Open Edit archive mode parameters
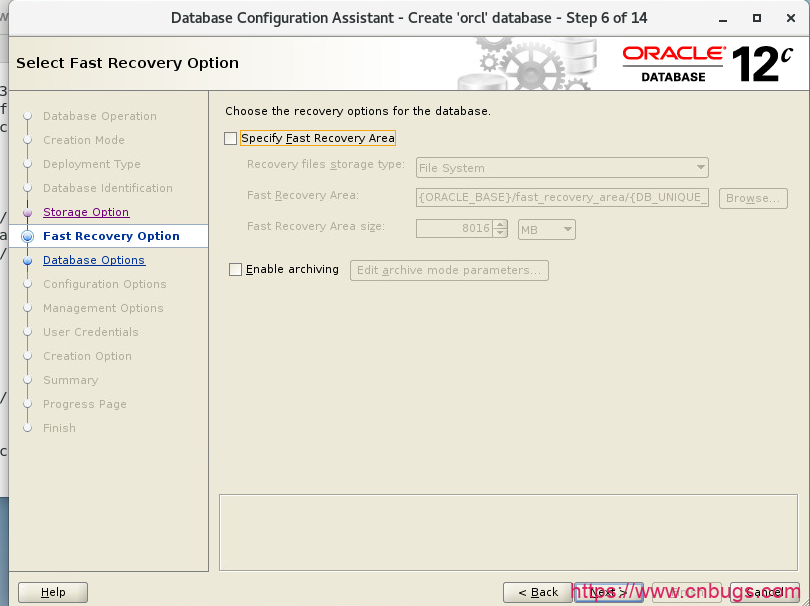Viewport: 810px width, 606px height. (449, 270)
